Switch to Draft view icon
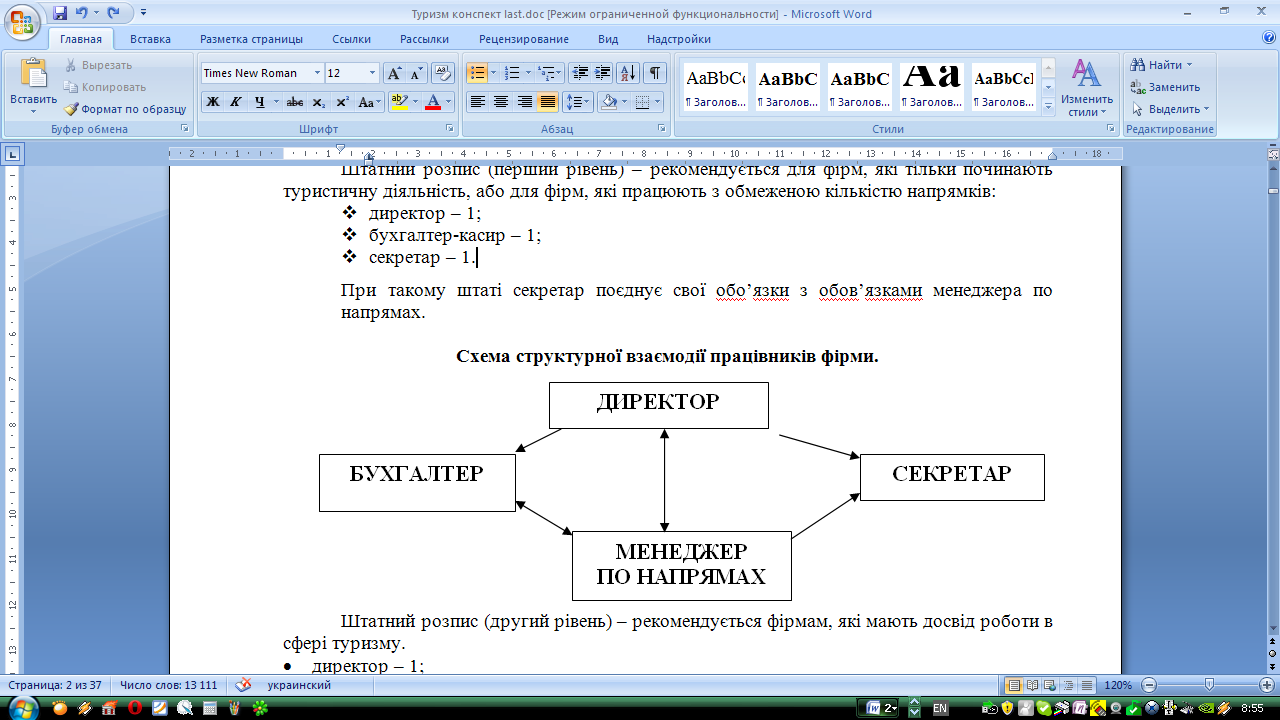 click(1087, 685)
